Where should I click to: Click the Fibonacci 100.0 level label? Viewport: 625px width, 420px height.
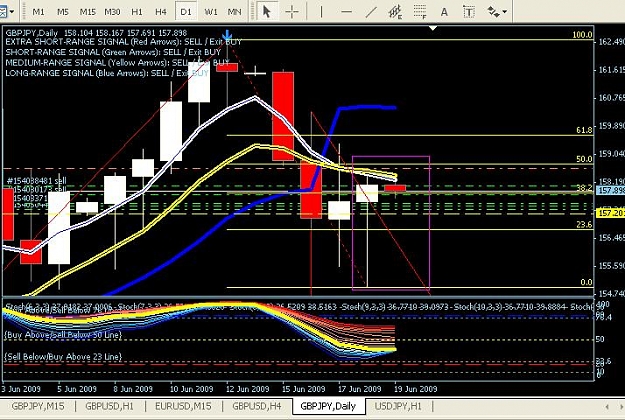[x=582, y=35]
